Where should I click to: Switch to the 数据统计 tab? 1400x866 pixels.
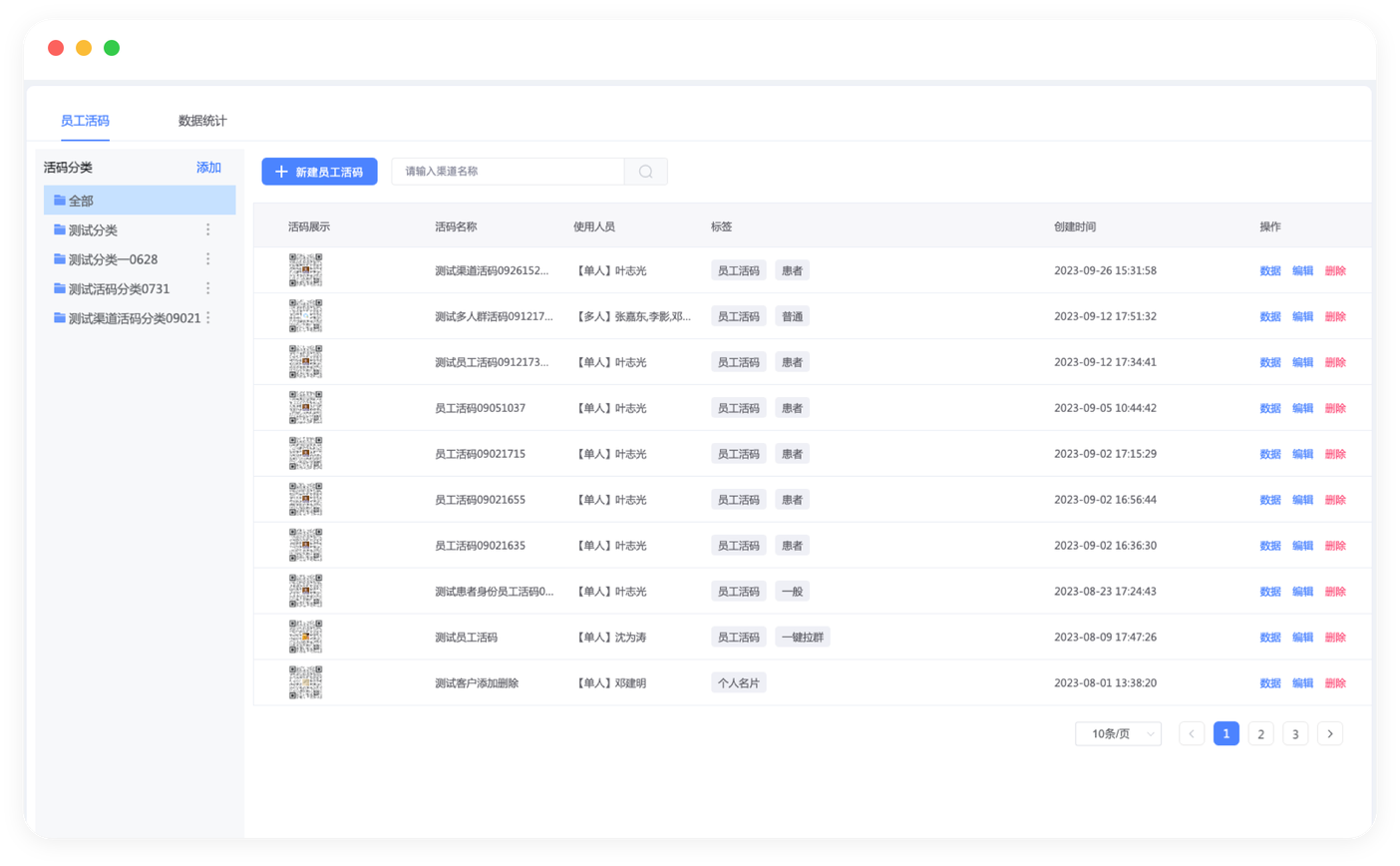[x=202, y=121]
